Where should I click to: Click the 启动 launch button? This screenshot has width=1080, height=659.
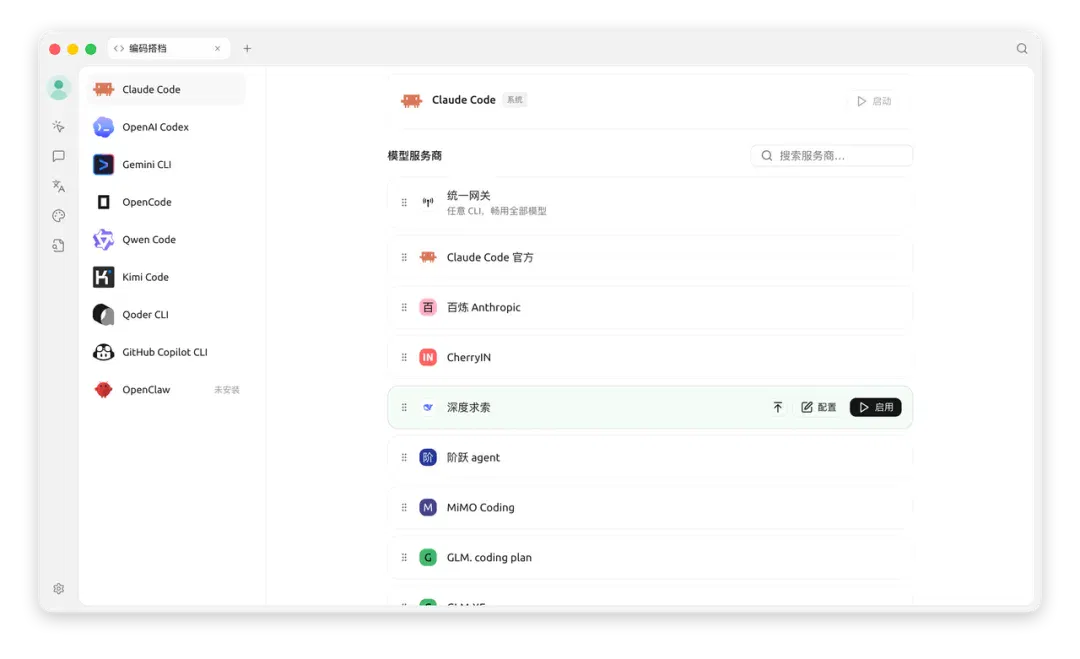[874, 101]
